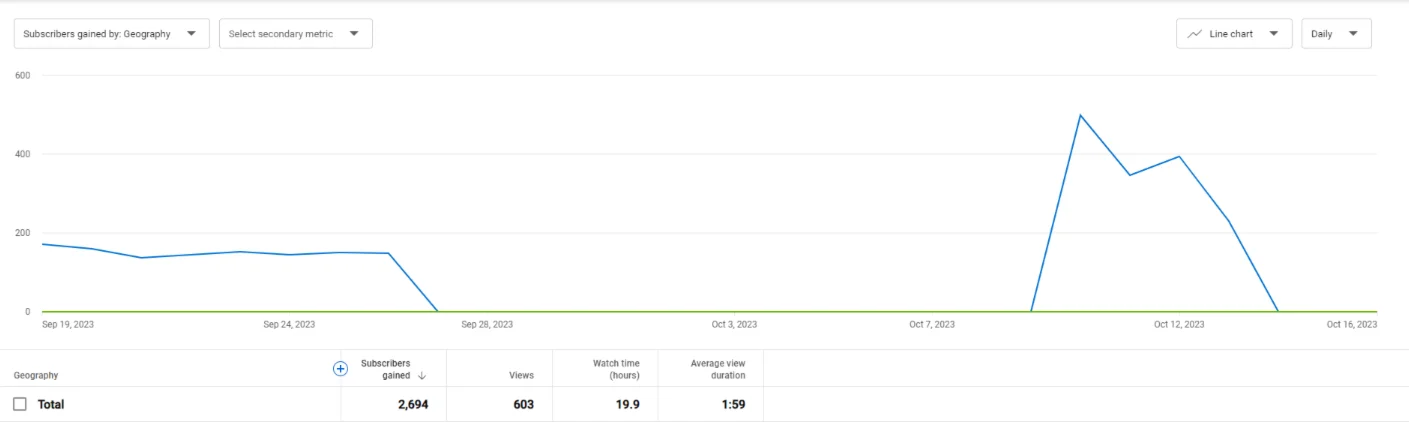Click the sort arrow next to Subscribers gained
Image resolution: width=1409 pixels, height=422 pixels.
[422, 376]
